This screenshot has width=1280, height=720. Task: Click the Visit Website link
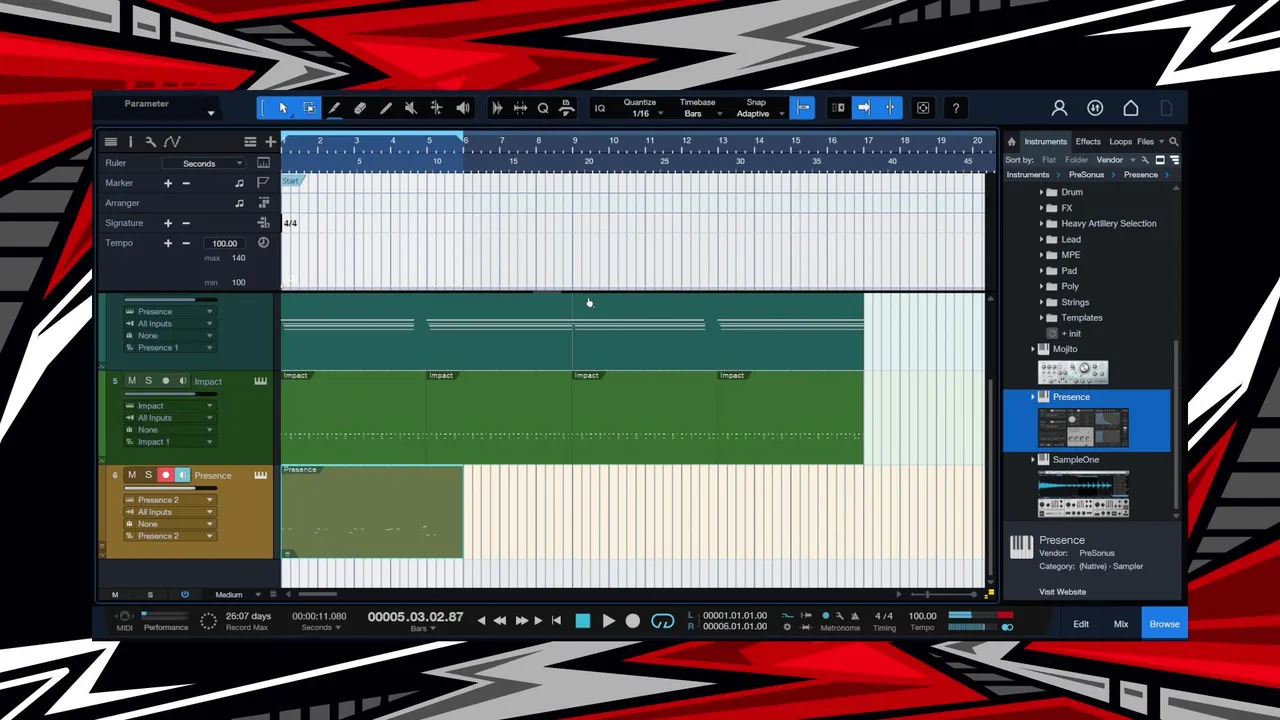[1062, 592]
